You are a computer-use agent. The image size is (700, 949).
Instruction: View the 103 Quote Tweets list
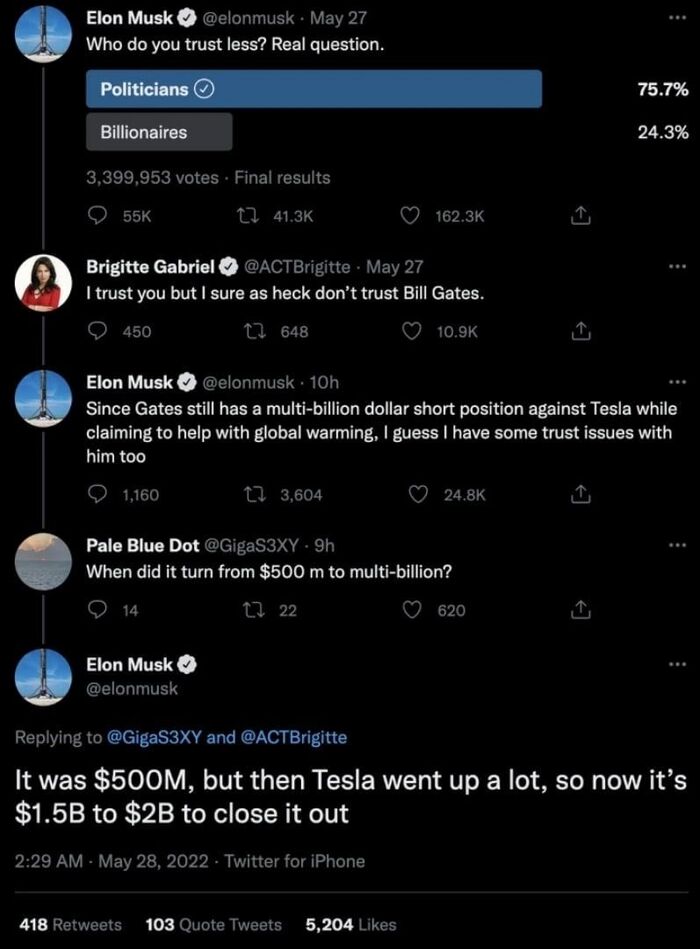pos(214,924)
